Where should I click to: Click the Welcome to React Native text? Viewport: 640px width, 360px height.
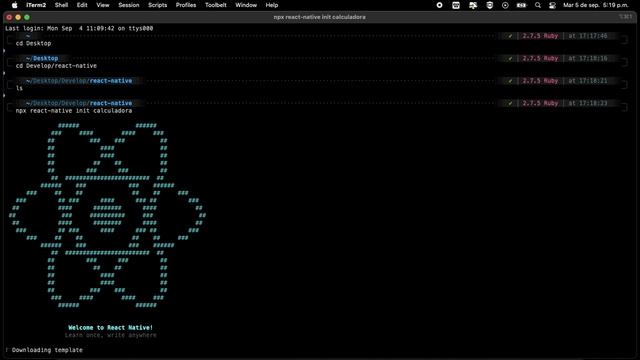pyautogui.click(x=110, y=327)
